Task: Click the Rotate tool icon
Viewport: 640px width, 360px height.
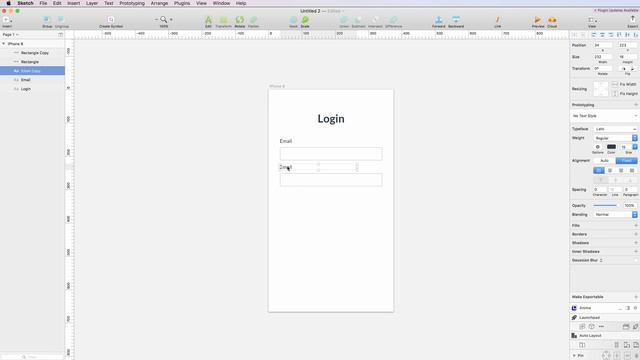Action: coord(240,20)
